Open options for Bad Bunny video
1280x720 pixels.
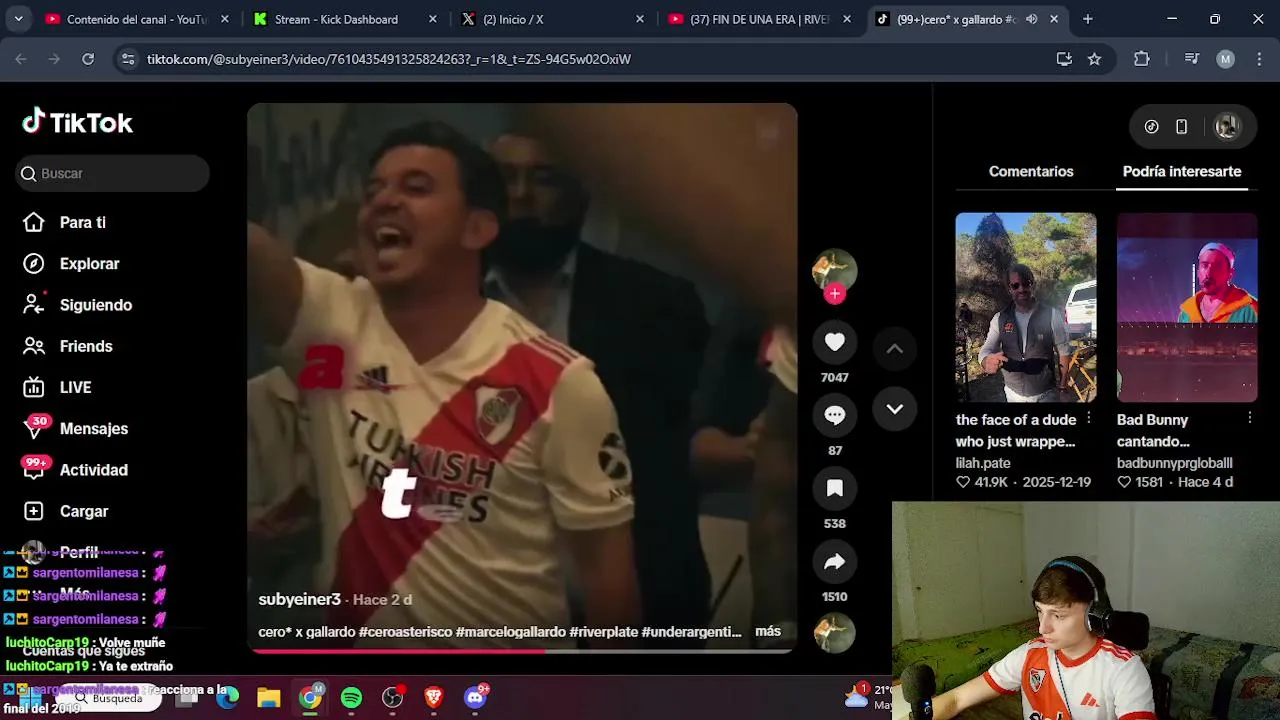click(1250, 419)
